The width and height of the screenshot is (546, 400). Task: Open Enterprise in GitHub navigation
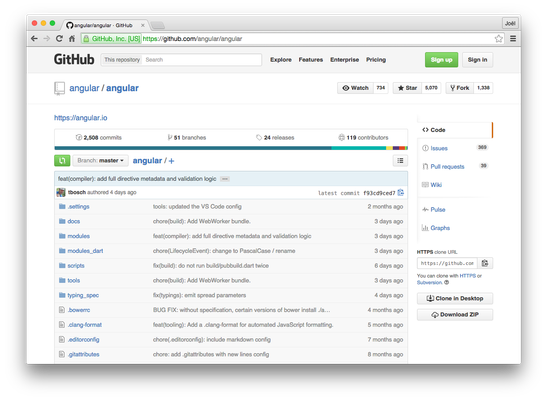point(344,60)
